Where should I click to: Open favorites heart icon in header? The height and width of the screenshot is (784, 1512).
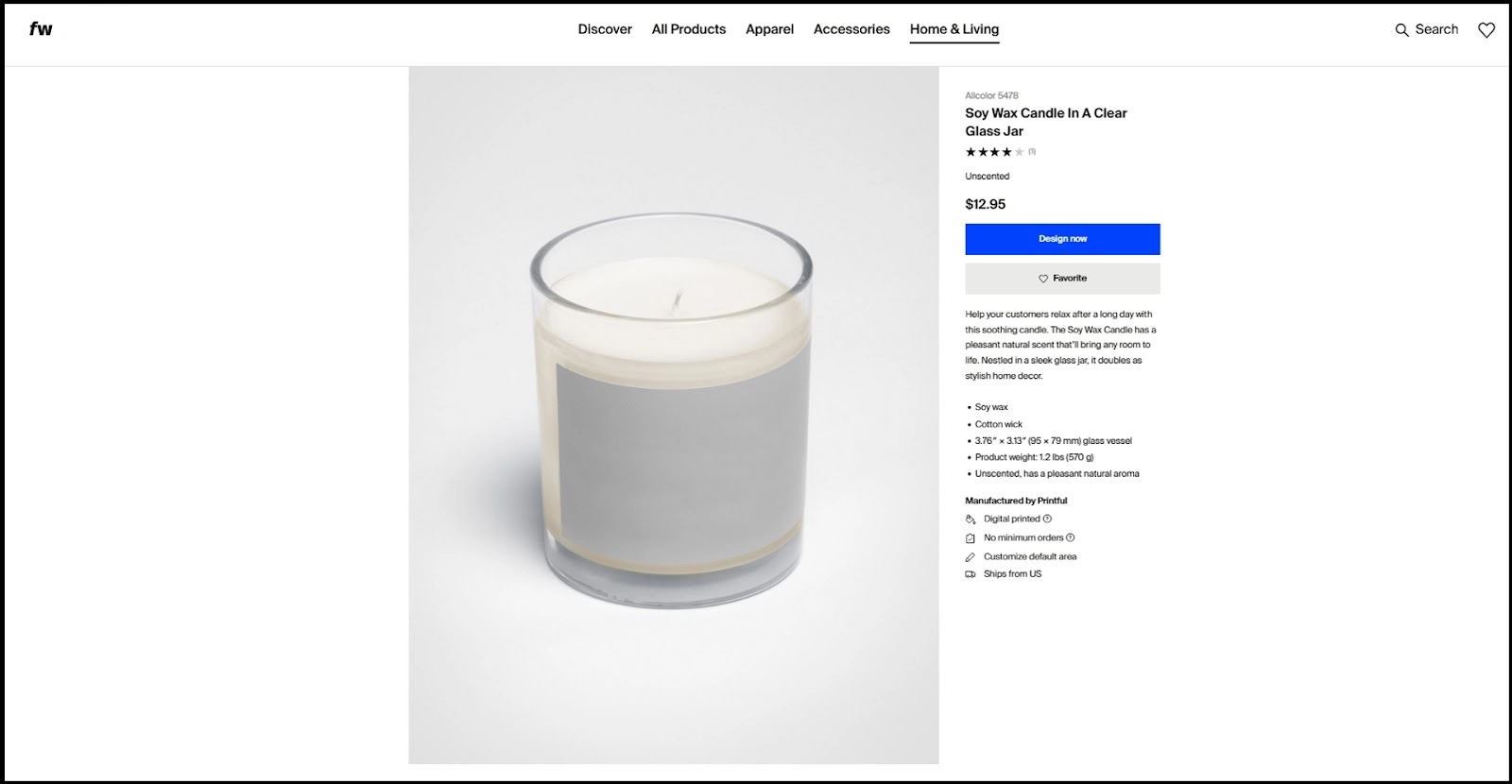[1486, 30]
